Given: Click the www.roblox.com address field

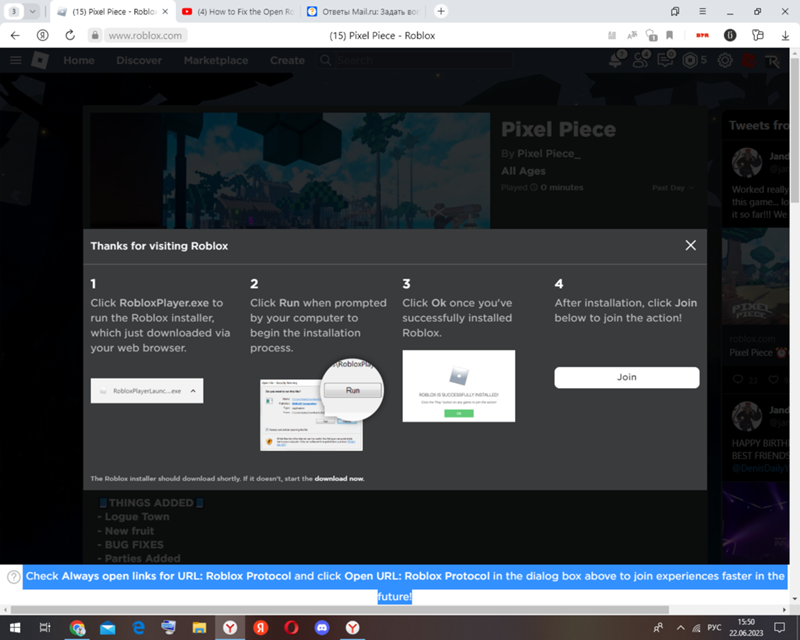Looking at the screenshot, I should coord(145,35).
